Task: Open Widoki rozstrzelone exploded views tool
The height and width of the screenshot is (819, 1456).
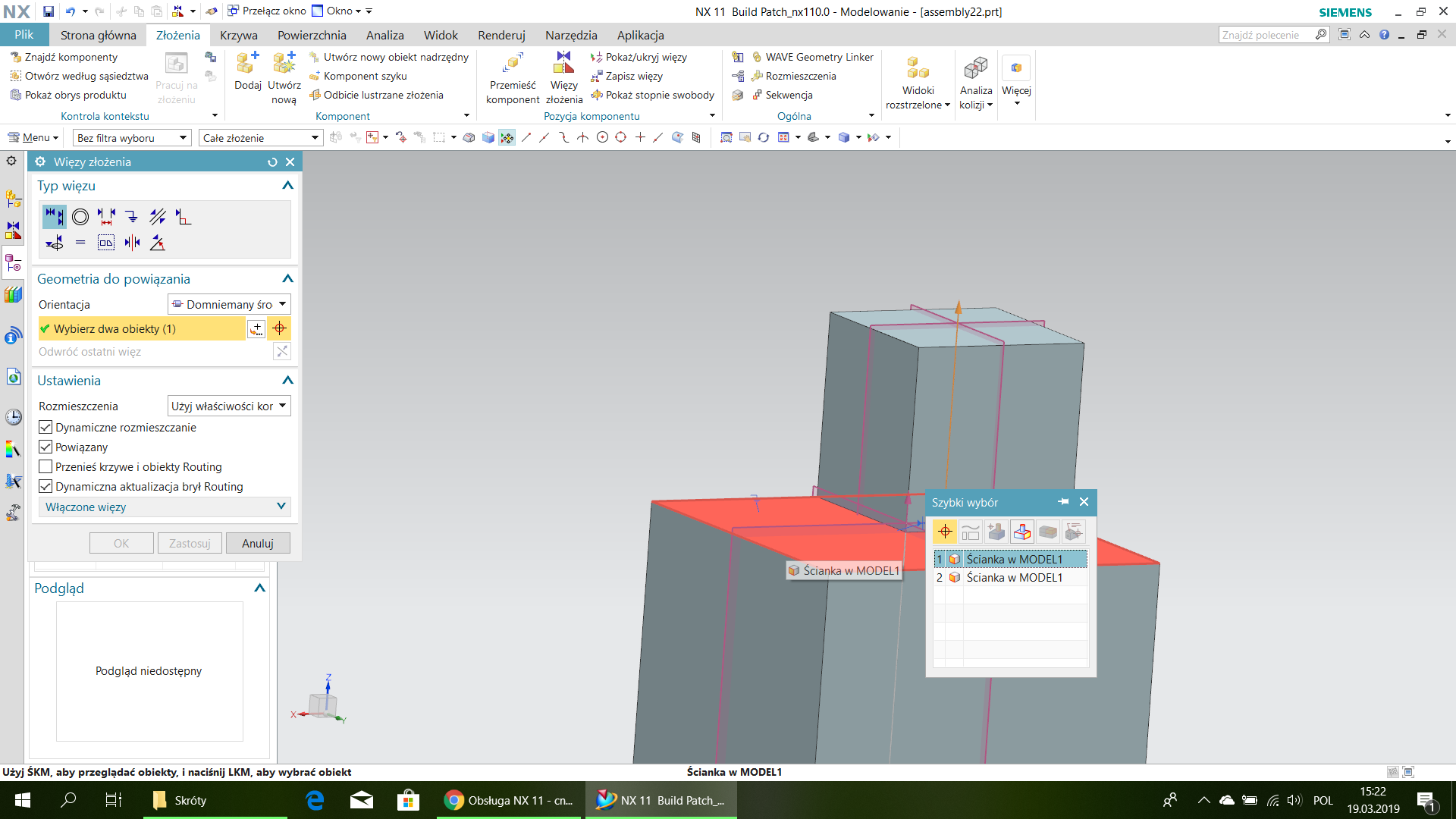Action: tap(918, 82)
